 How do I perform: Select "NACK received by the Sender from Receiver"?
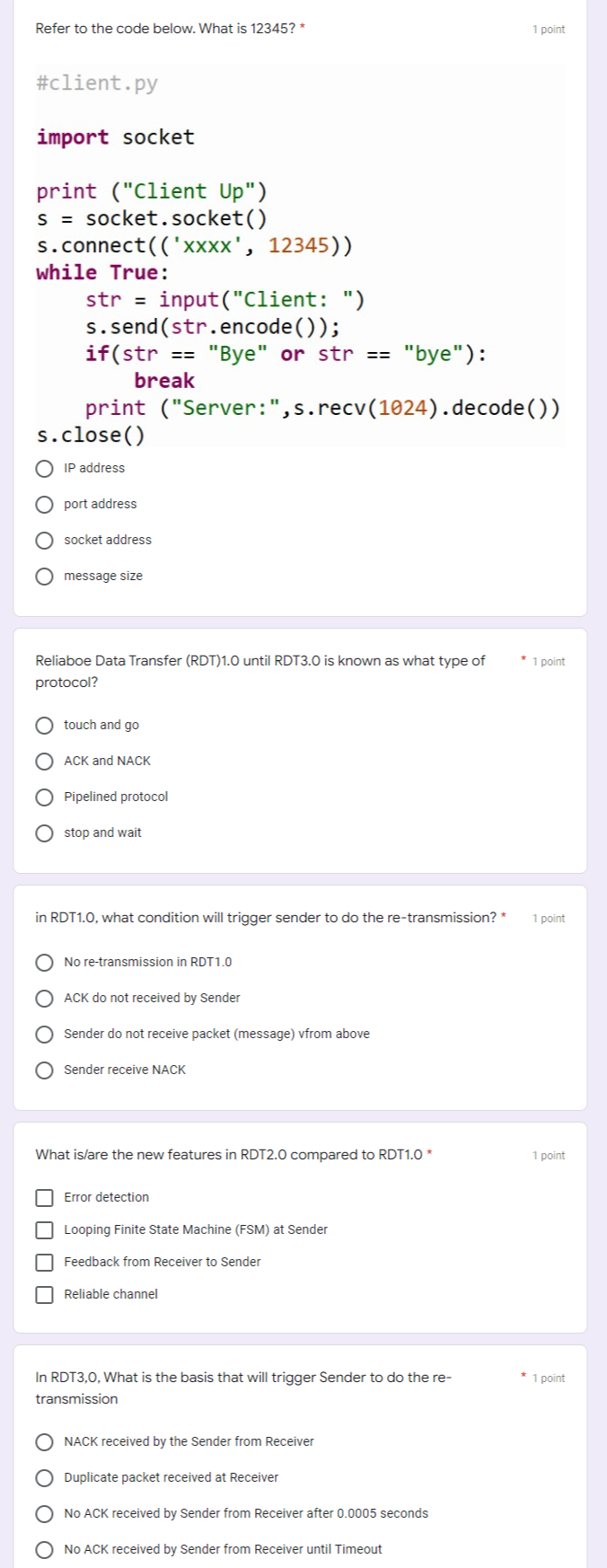[x=44, y=1441]
